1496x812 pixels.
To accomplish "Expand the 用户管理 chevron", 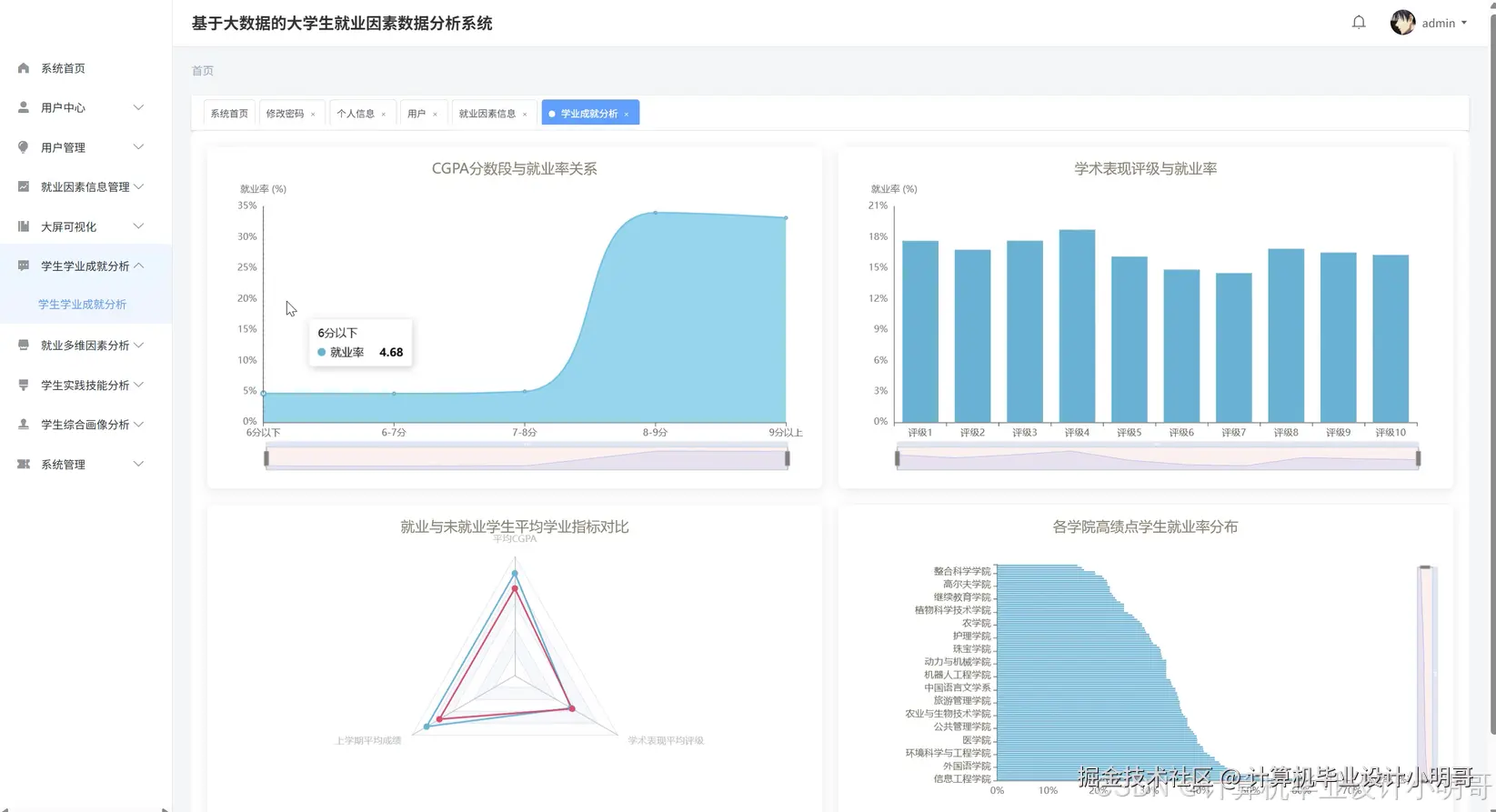I will (138, 147).
